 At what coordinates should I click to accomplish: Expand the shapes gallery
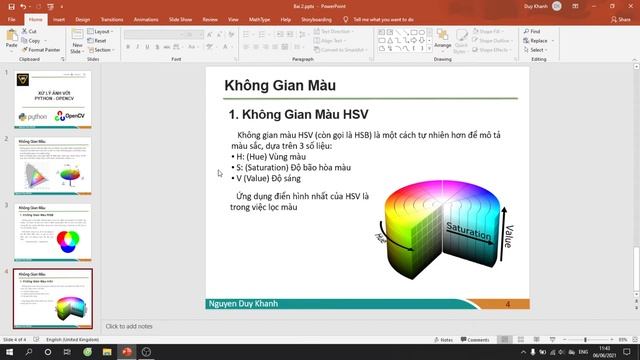(429, 49)
